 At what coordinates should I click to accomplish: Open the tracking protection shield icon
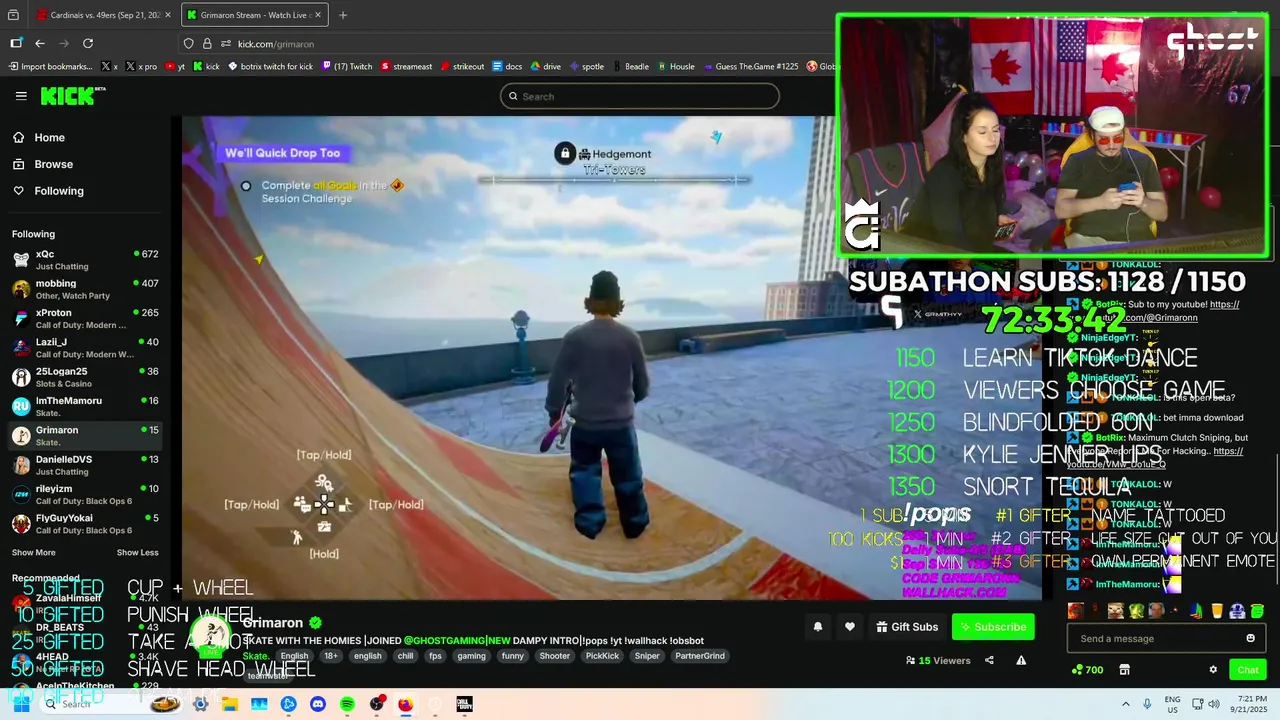tap(188, 43)
